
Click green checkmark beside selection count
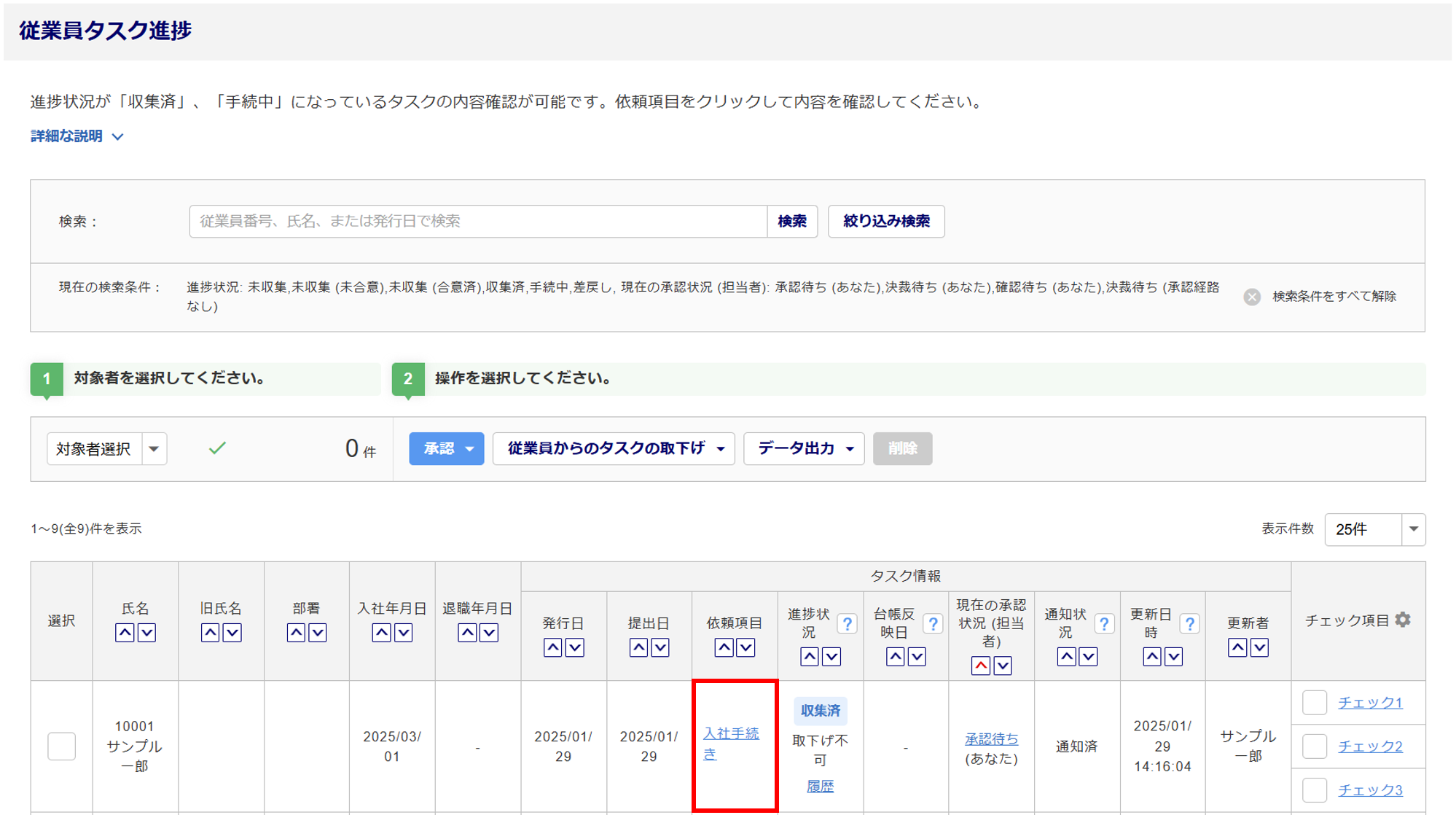217,448
